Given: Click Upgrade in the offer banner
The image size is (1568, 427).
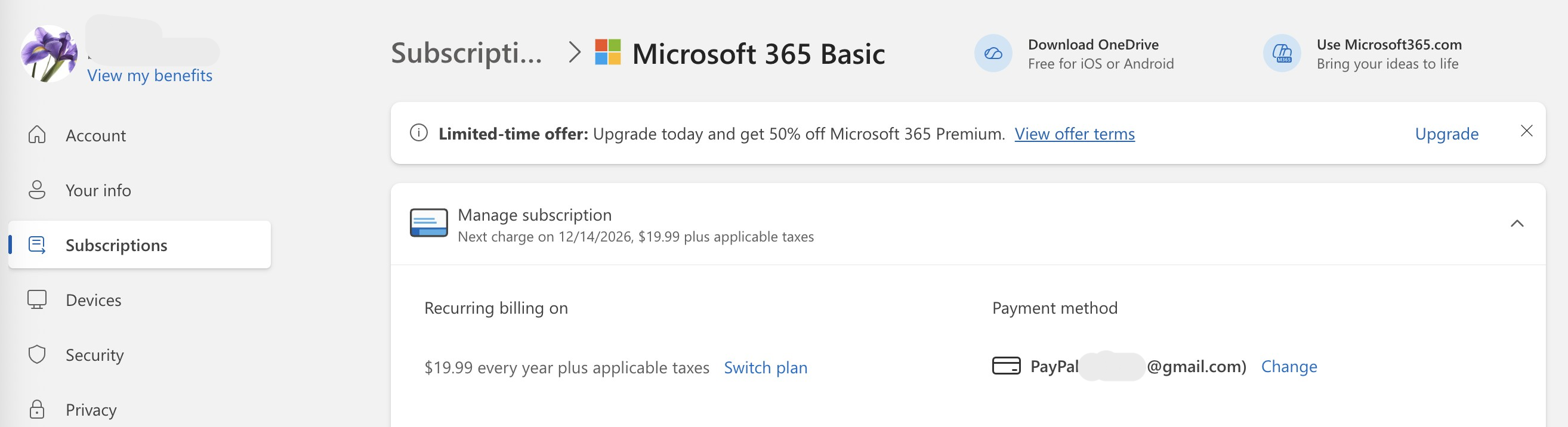Looking at the screenshot, I should [x=1446, y=134].
